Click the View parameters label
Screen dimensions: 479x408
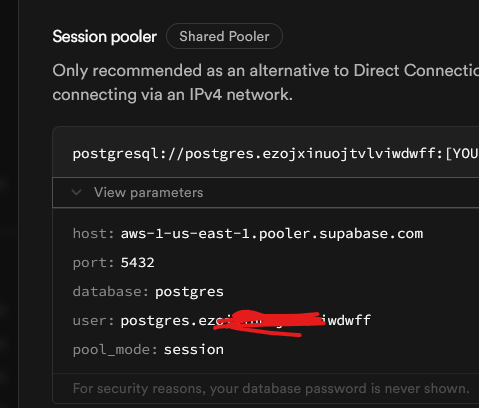tap(148, 192)
